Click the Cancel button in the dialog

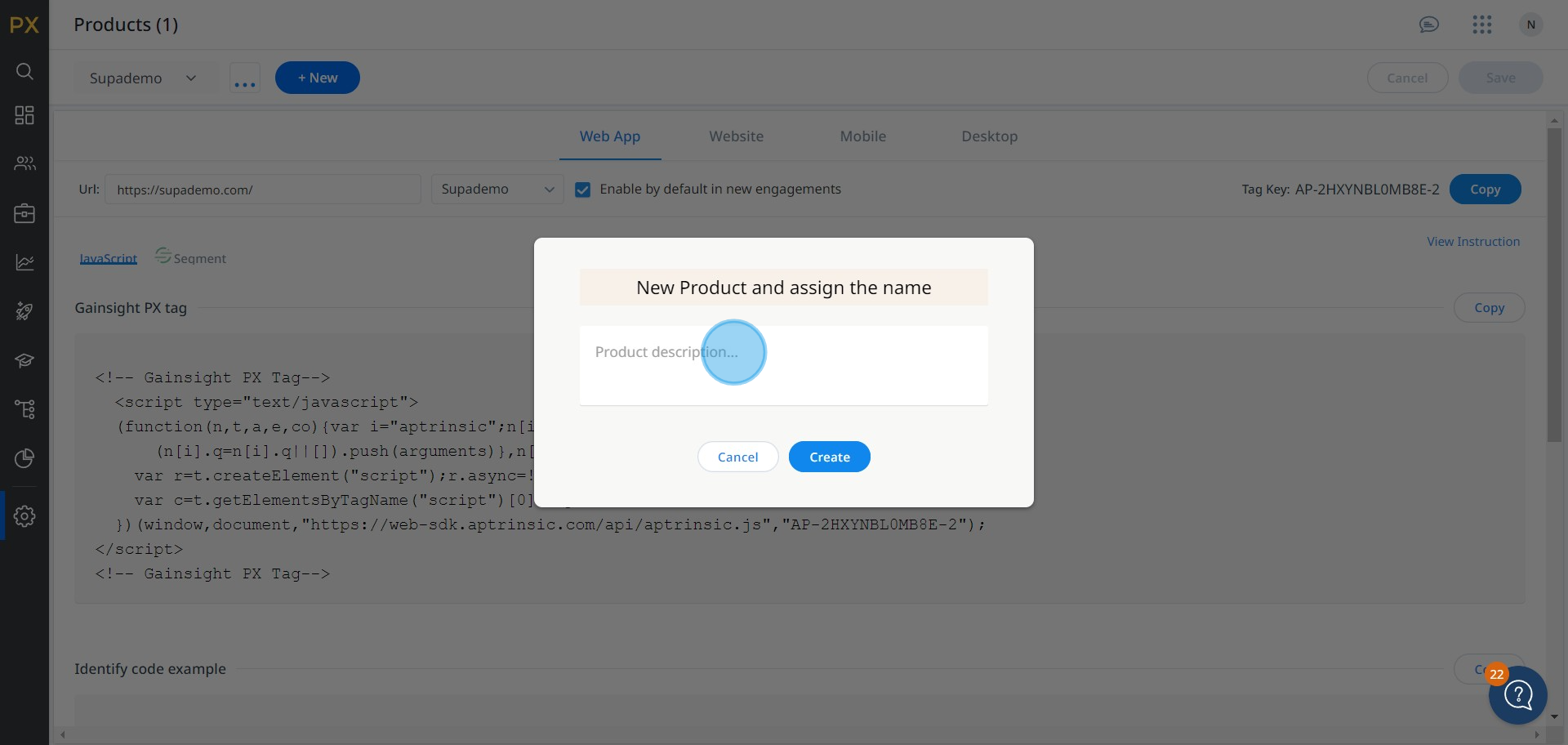tap(738, 457)
